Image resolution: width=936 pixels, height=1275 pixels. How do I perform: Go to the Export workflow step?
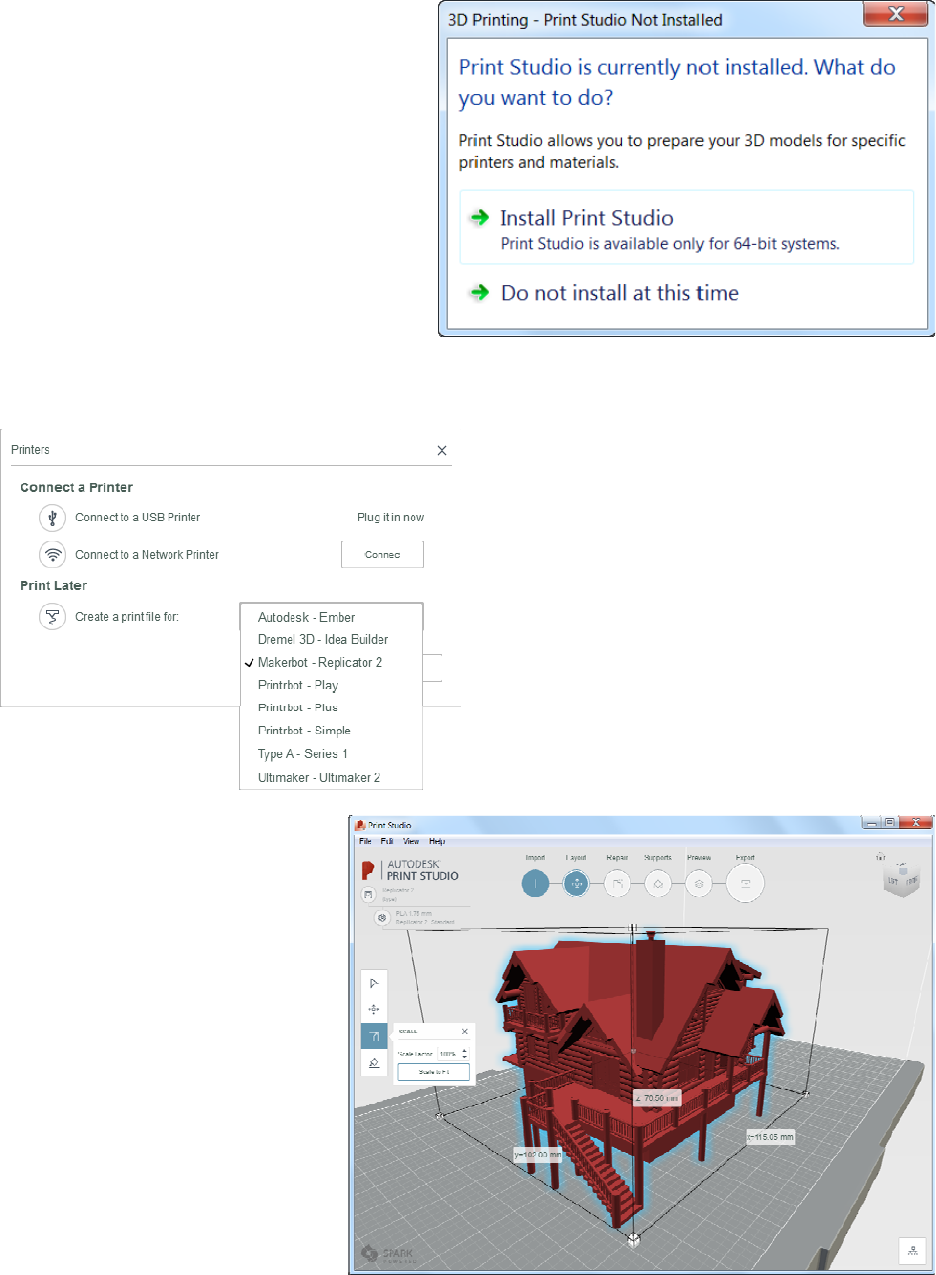pos(745,883)
